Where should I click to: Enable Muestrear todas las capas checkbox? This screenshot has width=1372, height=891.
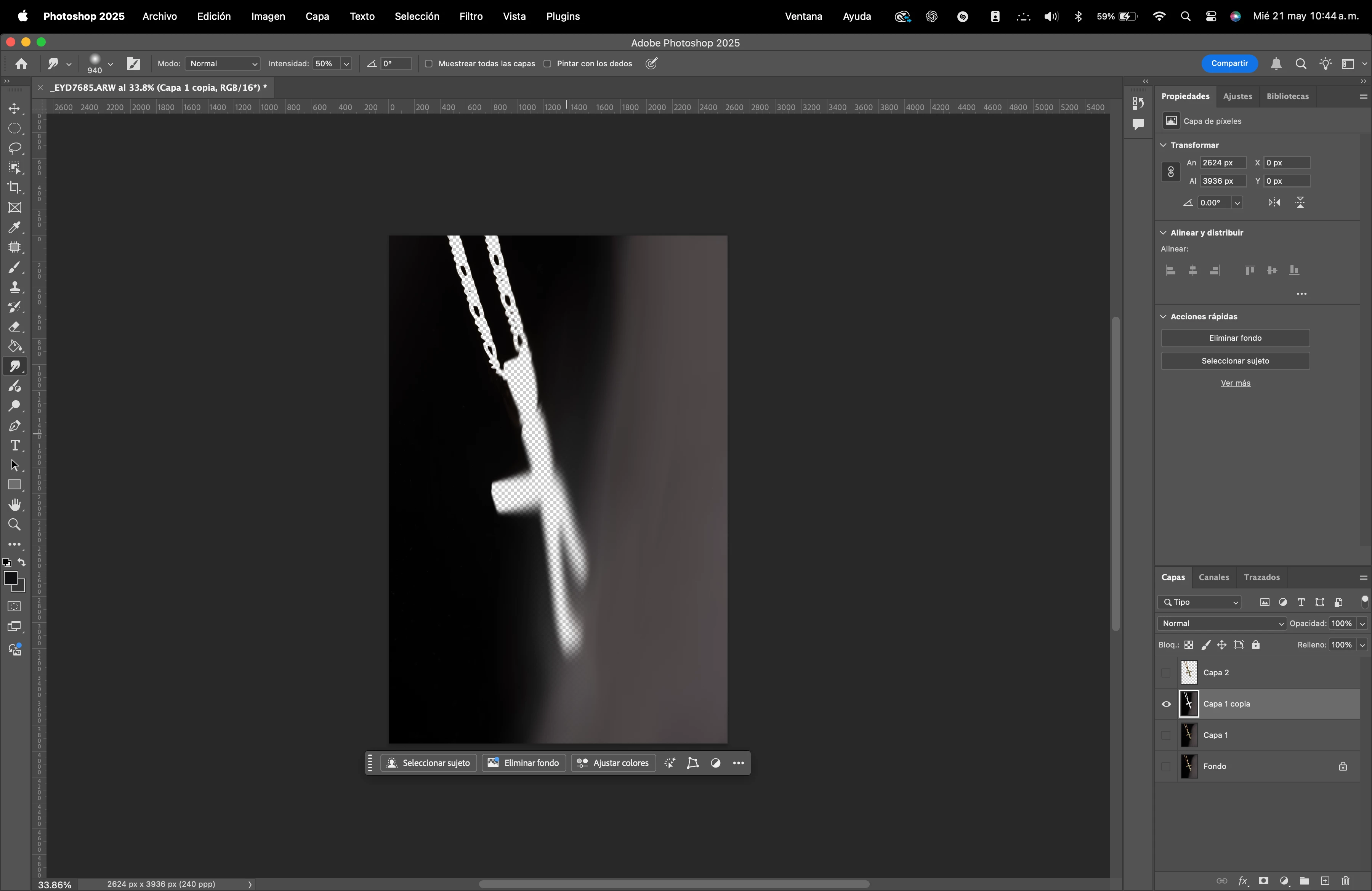[429, 64]
